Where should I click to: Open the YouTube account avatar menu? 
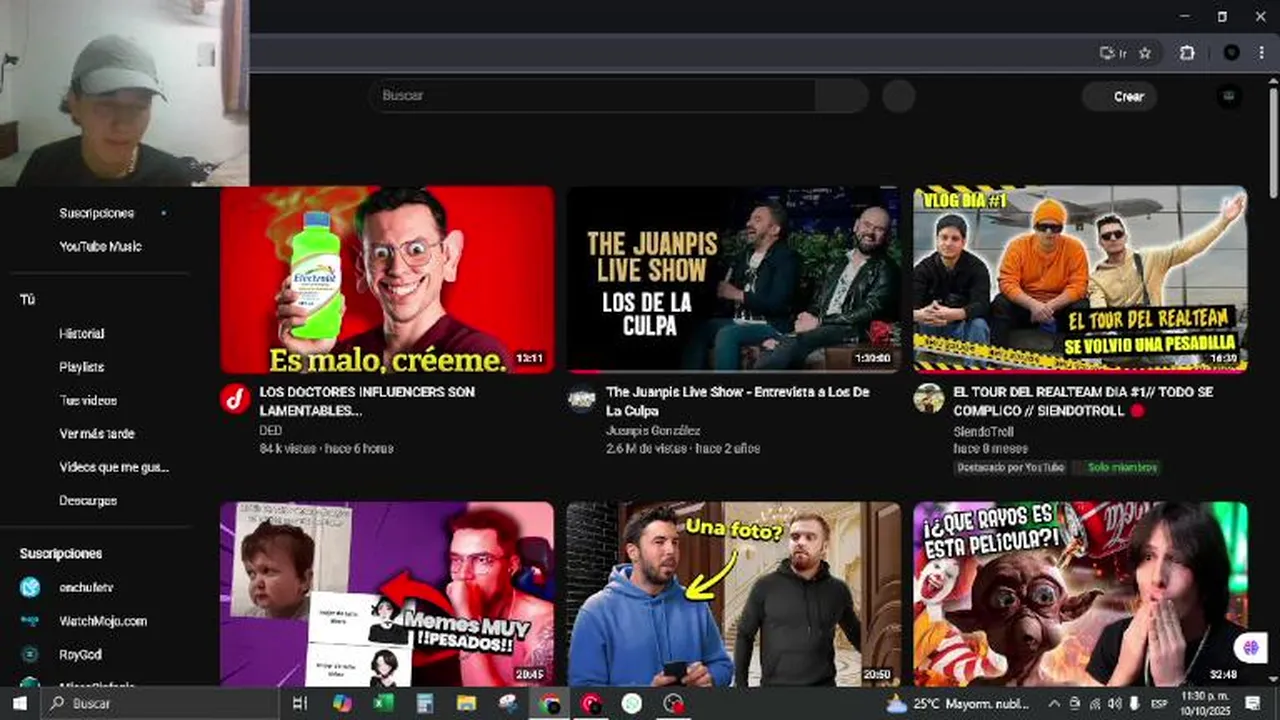[x=1229, y=96]
